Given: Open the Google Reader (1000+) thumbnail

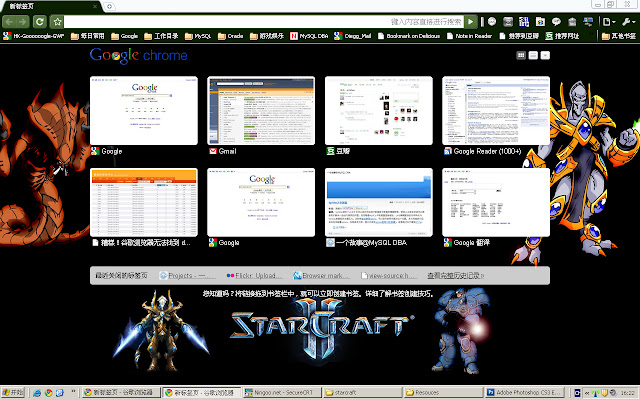Looking at the screenshot, I should pyautogui.click(x=496, y=111).
